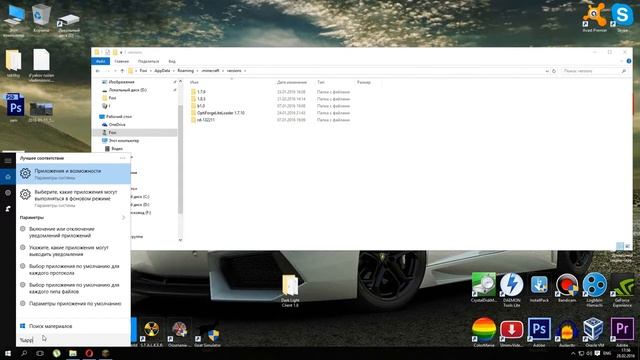Open the S.T.A.L.K.E.R. desktop shortcut
Image resolution: width=640 pixels, height=360 pixels.
(151, 333)
